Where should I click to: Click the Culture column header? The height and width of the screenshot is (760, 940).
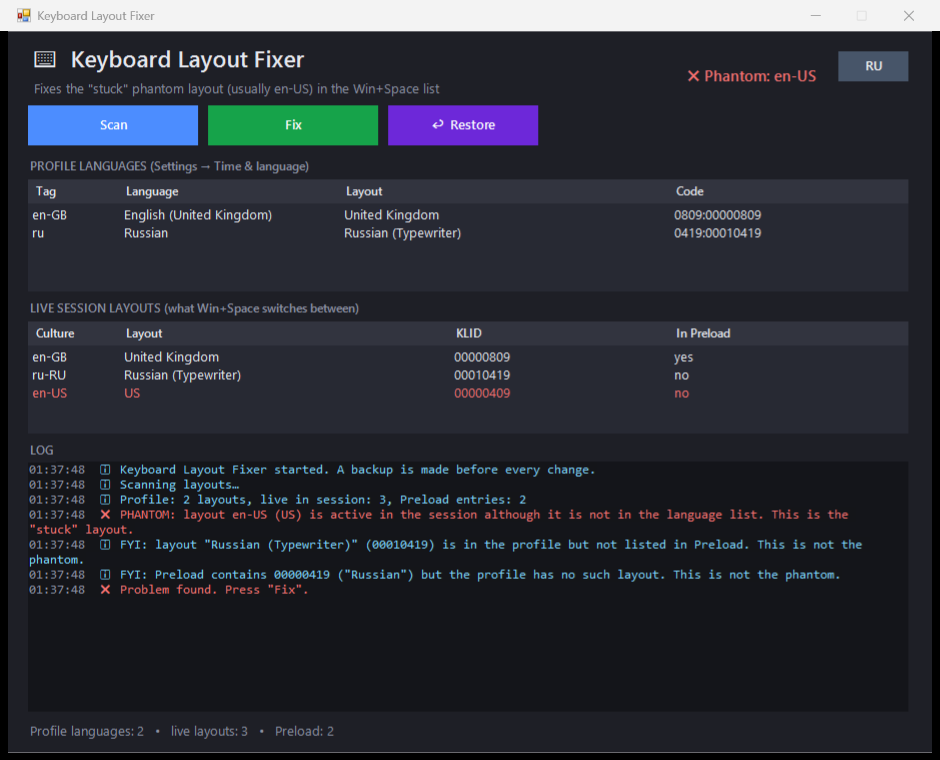pos(55,333)
